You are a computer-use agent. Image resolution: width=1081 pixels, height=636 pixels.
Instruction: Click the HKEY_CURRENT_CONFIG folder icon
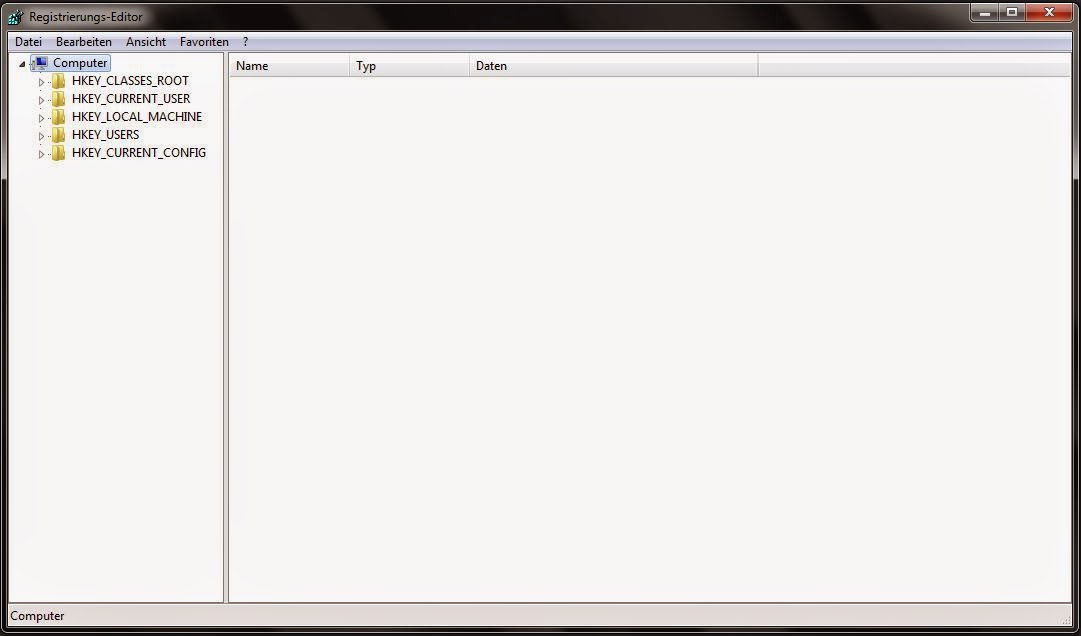pos(59,152)
